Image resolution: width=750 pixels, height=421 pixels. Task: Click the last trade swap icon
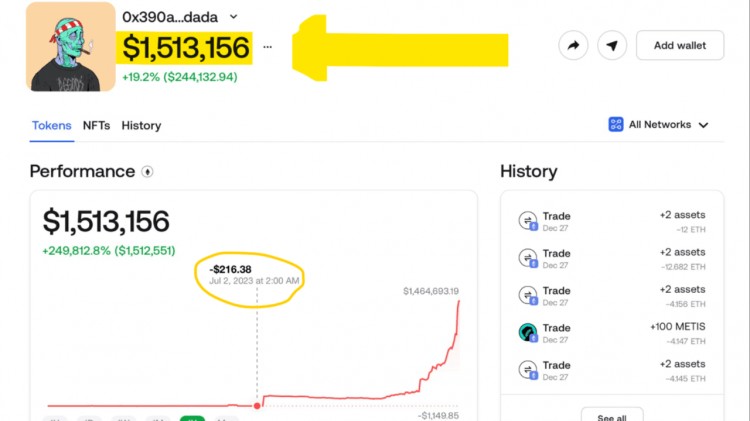pyautogui.click(x=527, y=370)
